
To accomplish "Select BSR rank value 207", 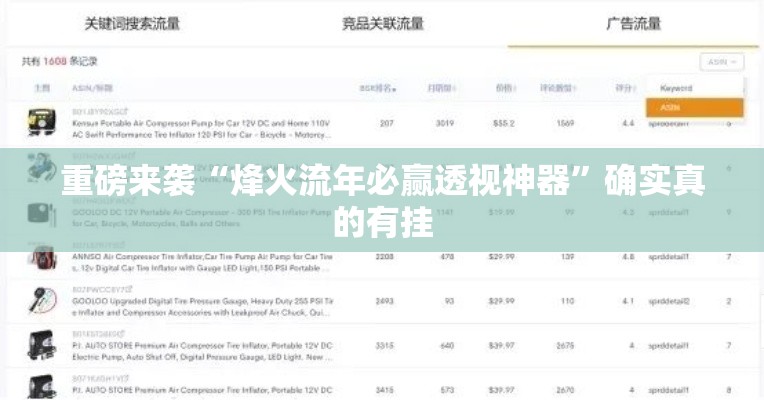I will coord(386,123).
